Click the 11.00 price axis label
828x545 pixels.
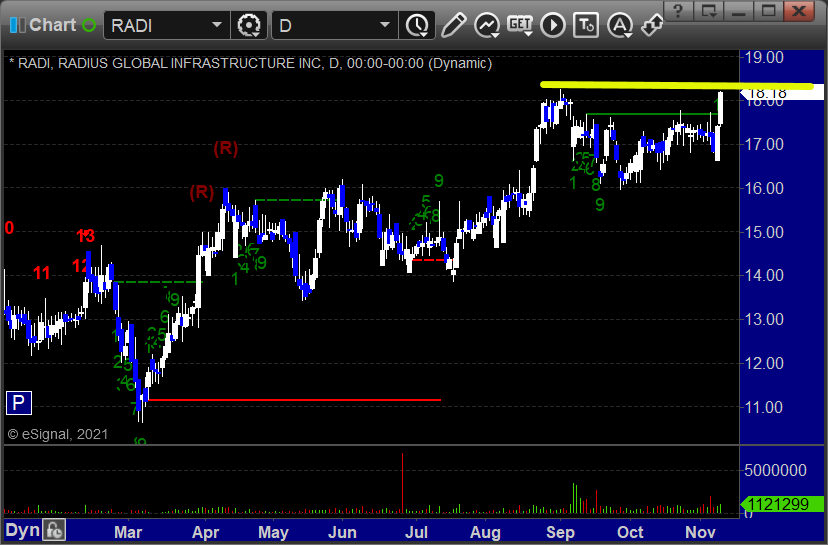click(x=764, y=407)
